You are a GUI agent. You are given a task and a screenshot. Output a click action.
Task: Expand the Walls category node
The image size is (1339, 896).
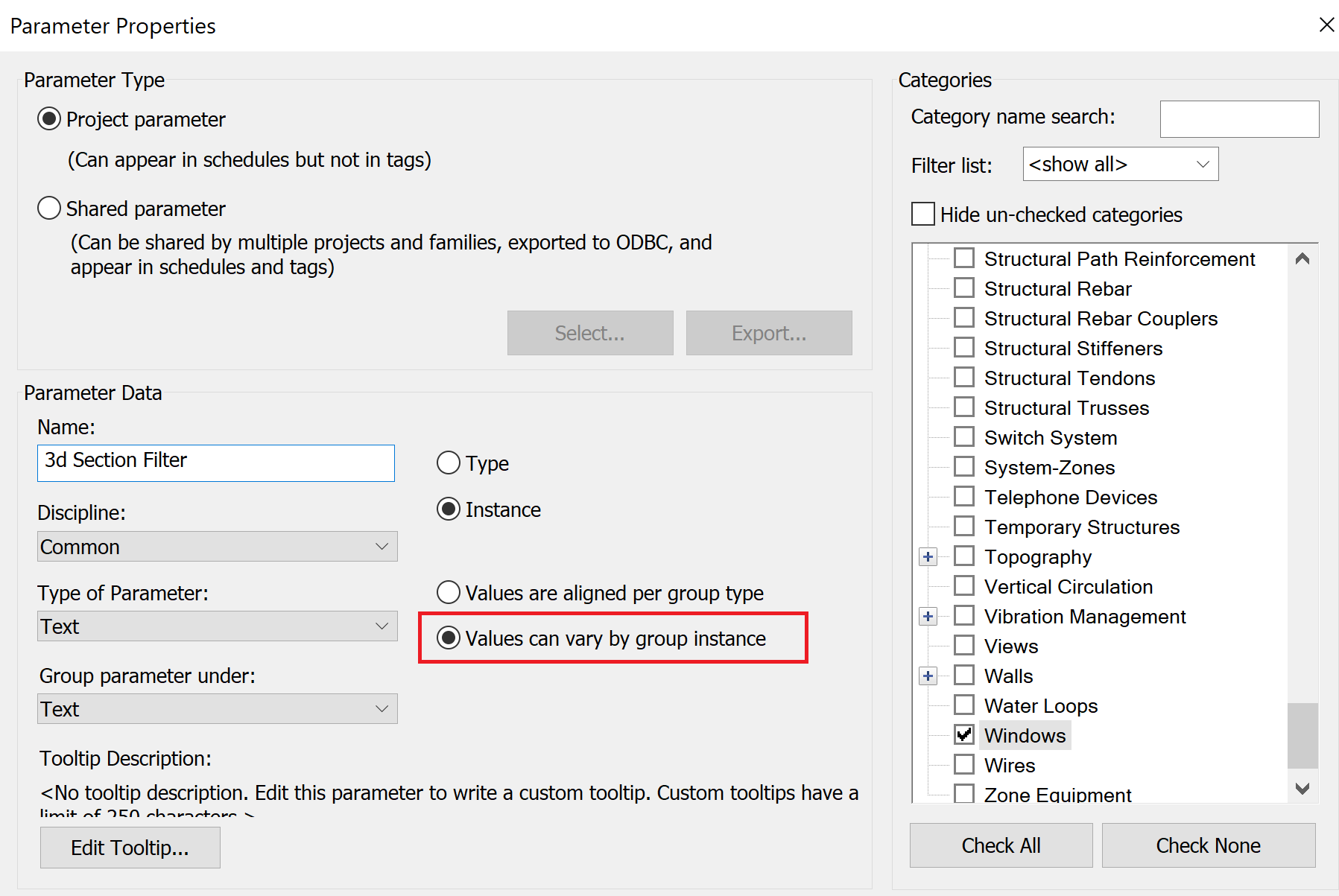pyautogui.click(x=928, y=676)
